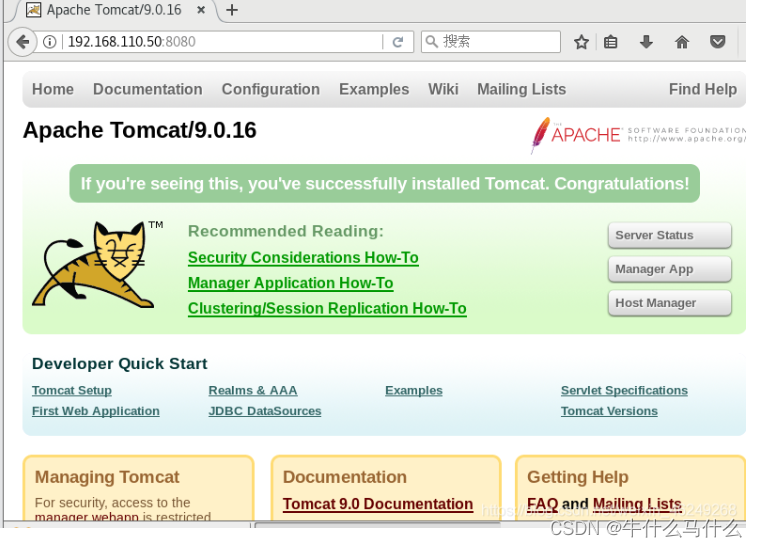Viewport: 757px width, 547px height.
Task: Open the site information icon
Action: (49, 42)
